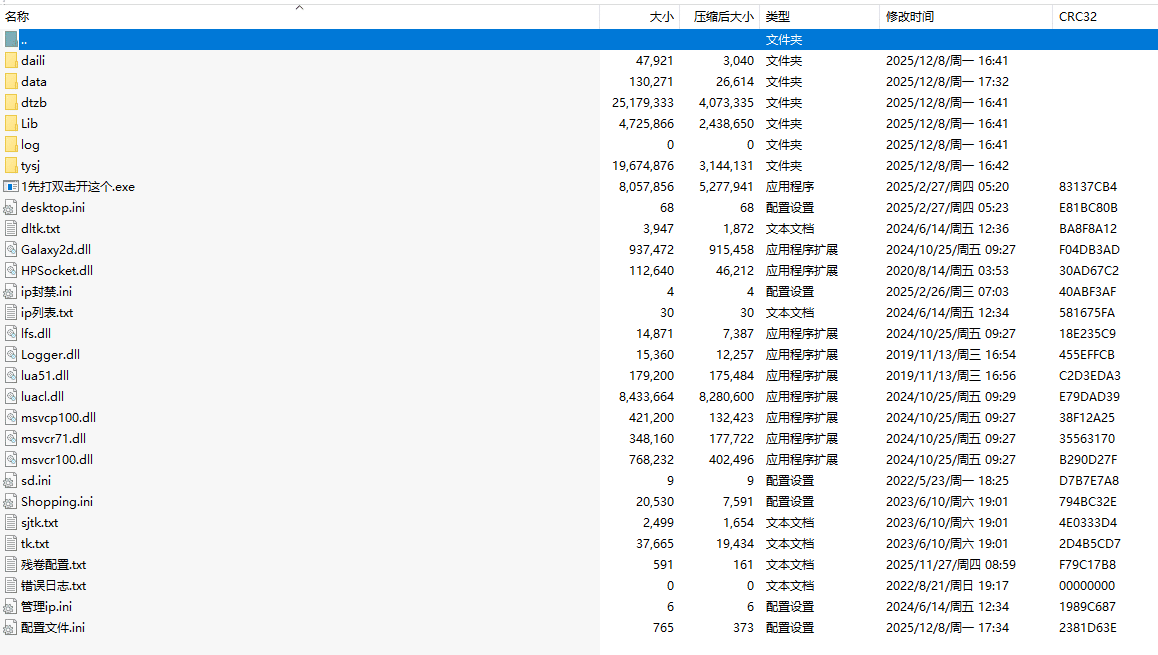Sort the list by 名称 column header
Image resolution: width=1158 pixels, height=655 pixels.
[x=18, y=17]
